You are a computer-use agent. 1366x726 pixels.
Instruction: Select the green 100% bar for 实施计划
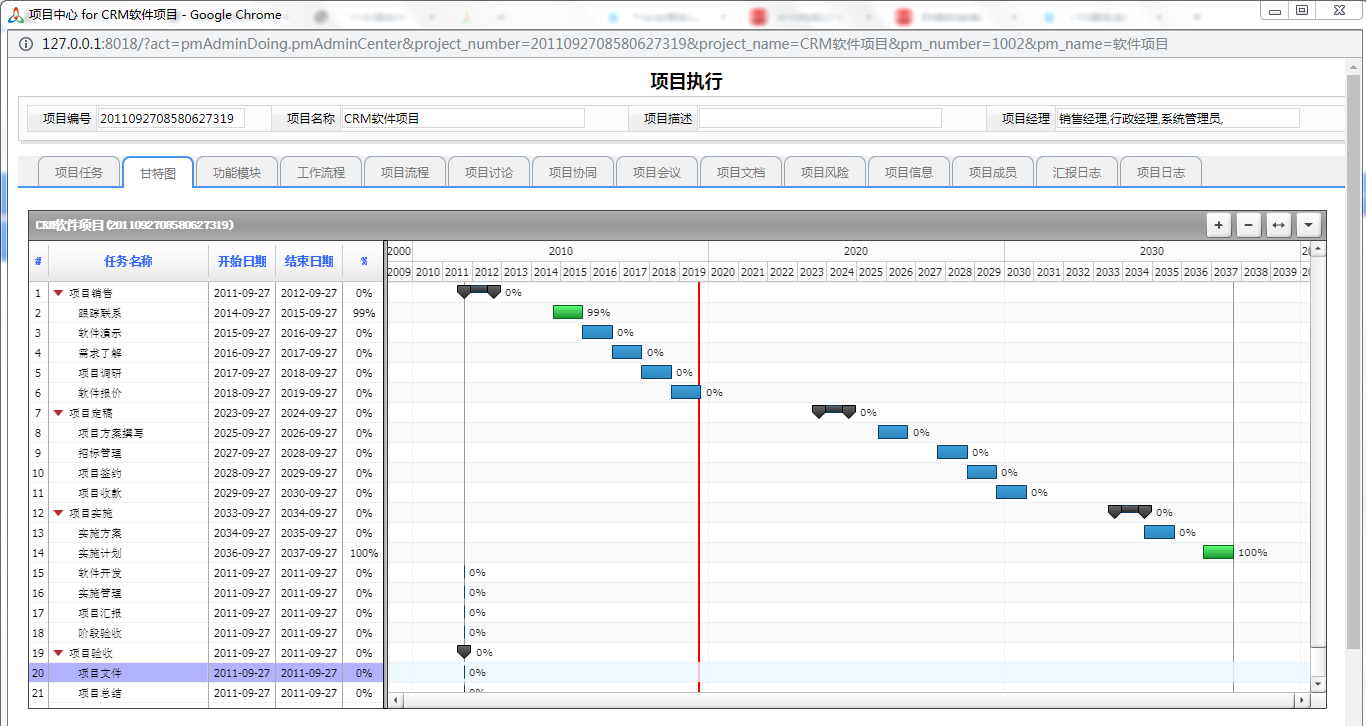1218,552
